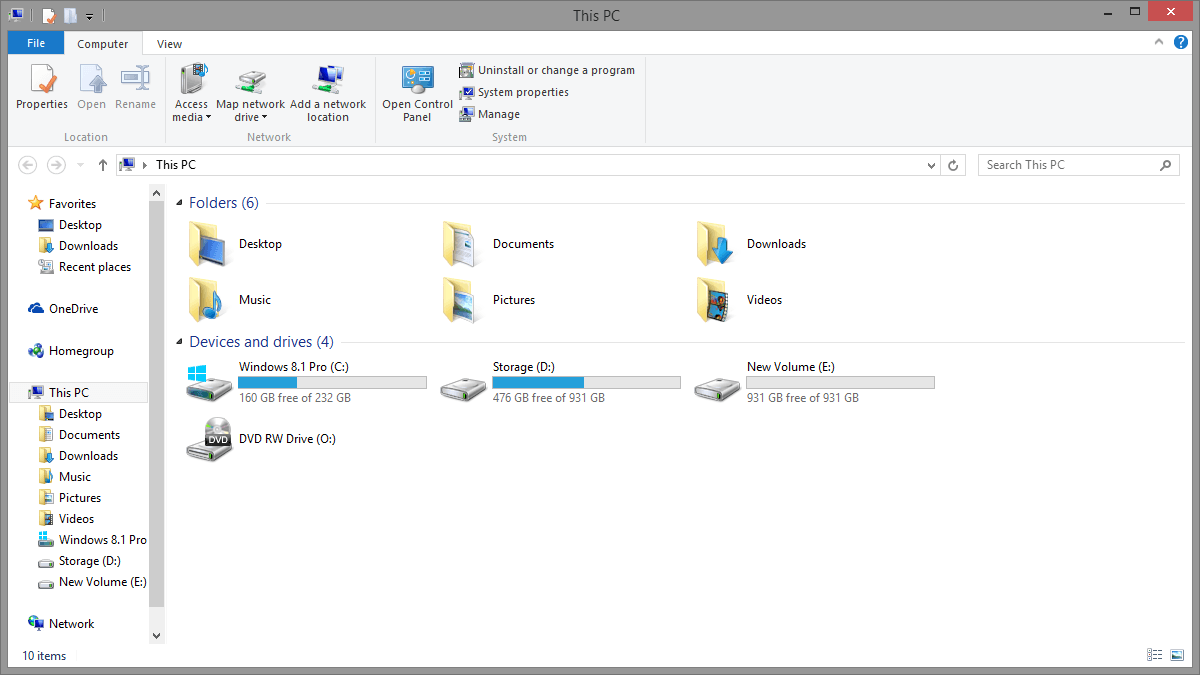
Task: Click in the Search This PC box
Action: click(x=1068, y=165)
